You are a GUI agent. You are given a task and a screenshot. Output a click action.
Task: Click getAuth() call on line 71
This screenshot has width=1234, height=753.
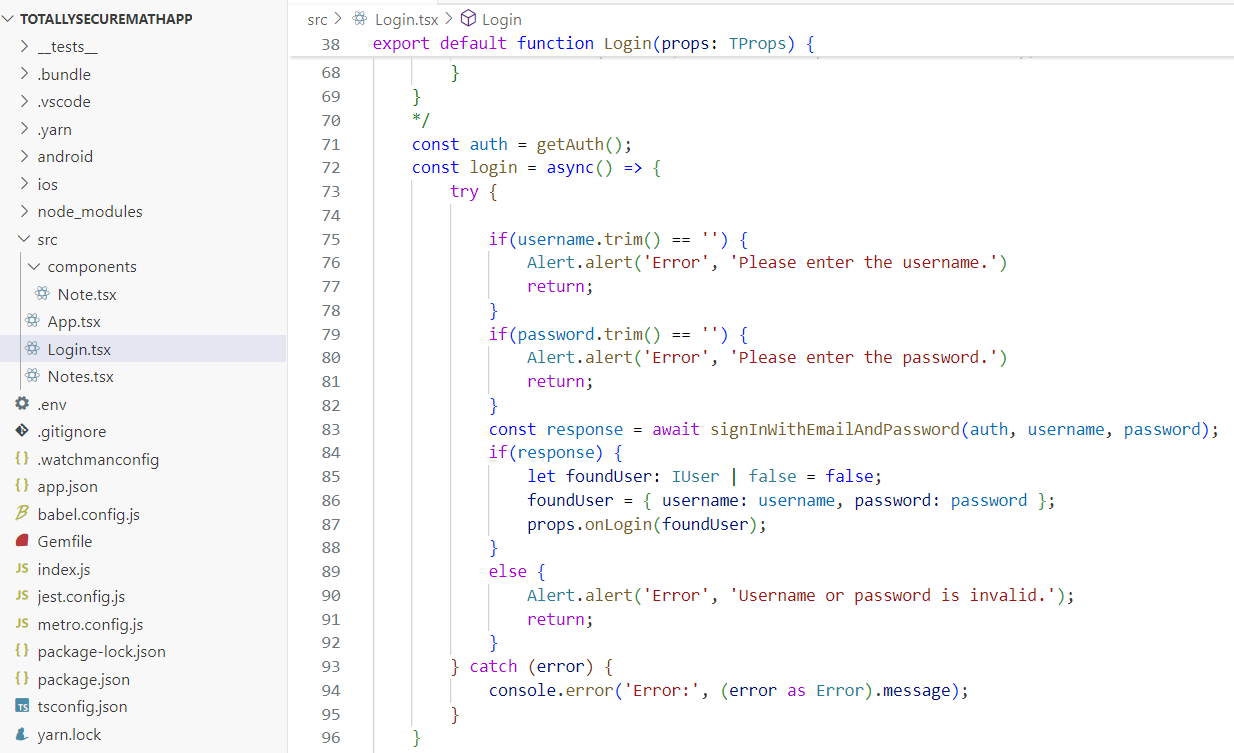(x=580, y=144)
